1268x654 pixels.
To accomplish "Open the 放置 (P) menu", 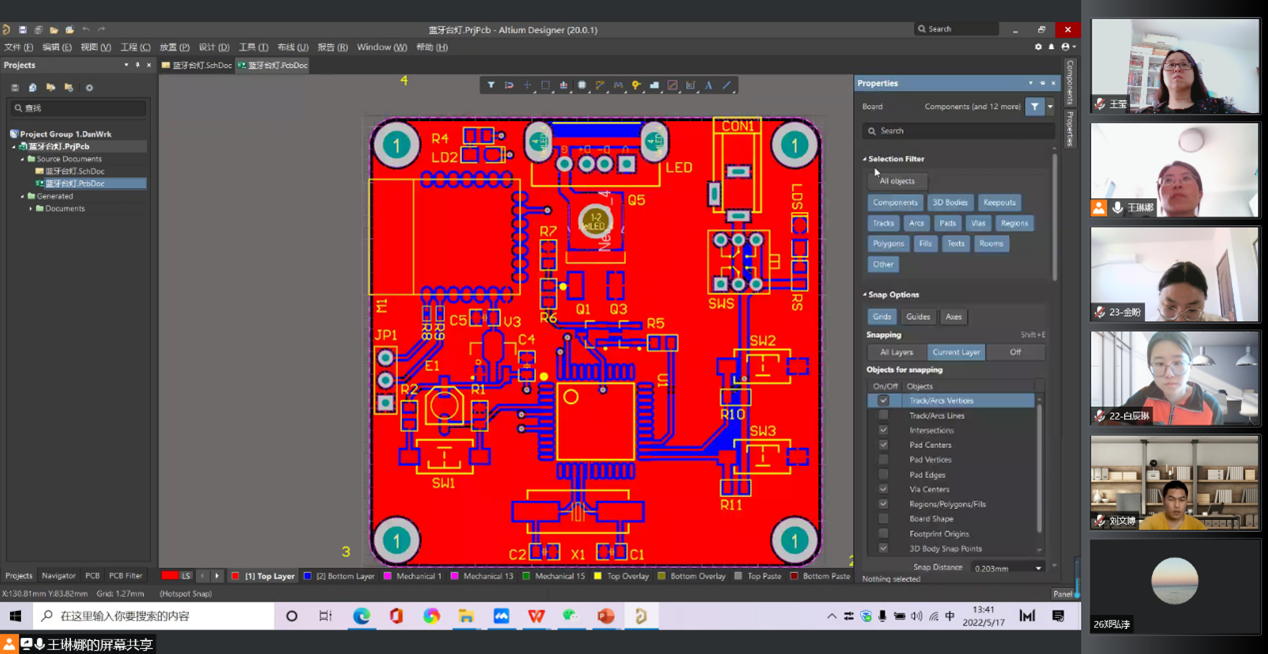I will [174, 47].
